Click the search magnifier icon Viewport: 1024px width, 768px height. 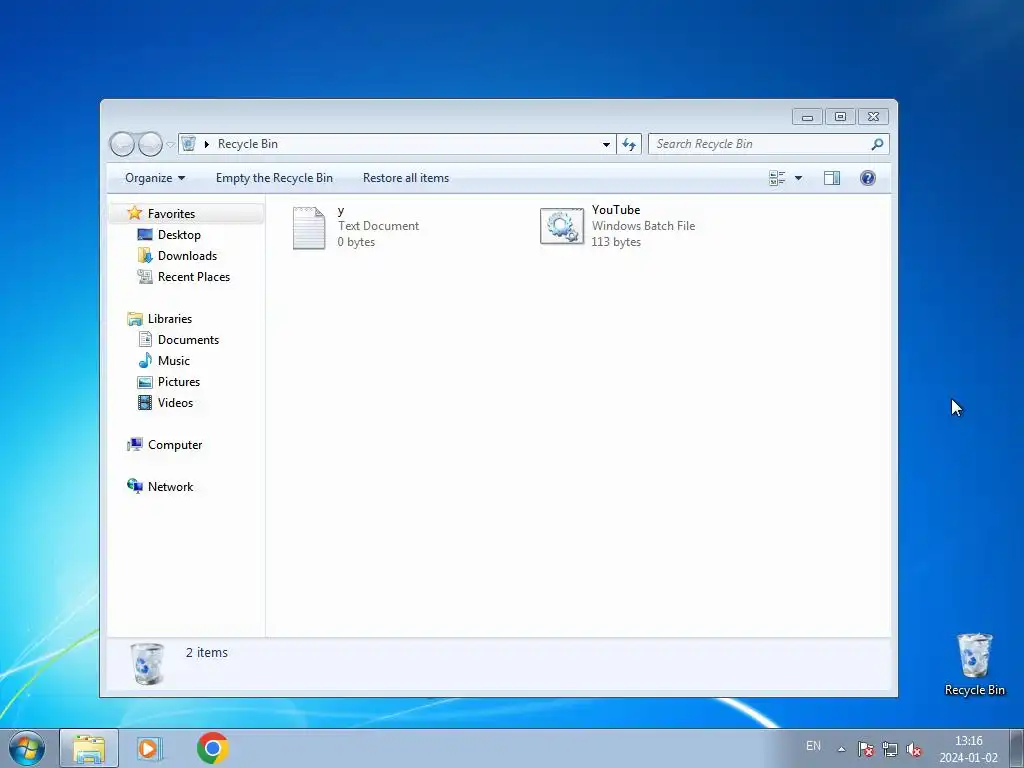click(877, 144)
